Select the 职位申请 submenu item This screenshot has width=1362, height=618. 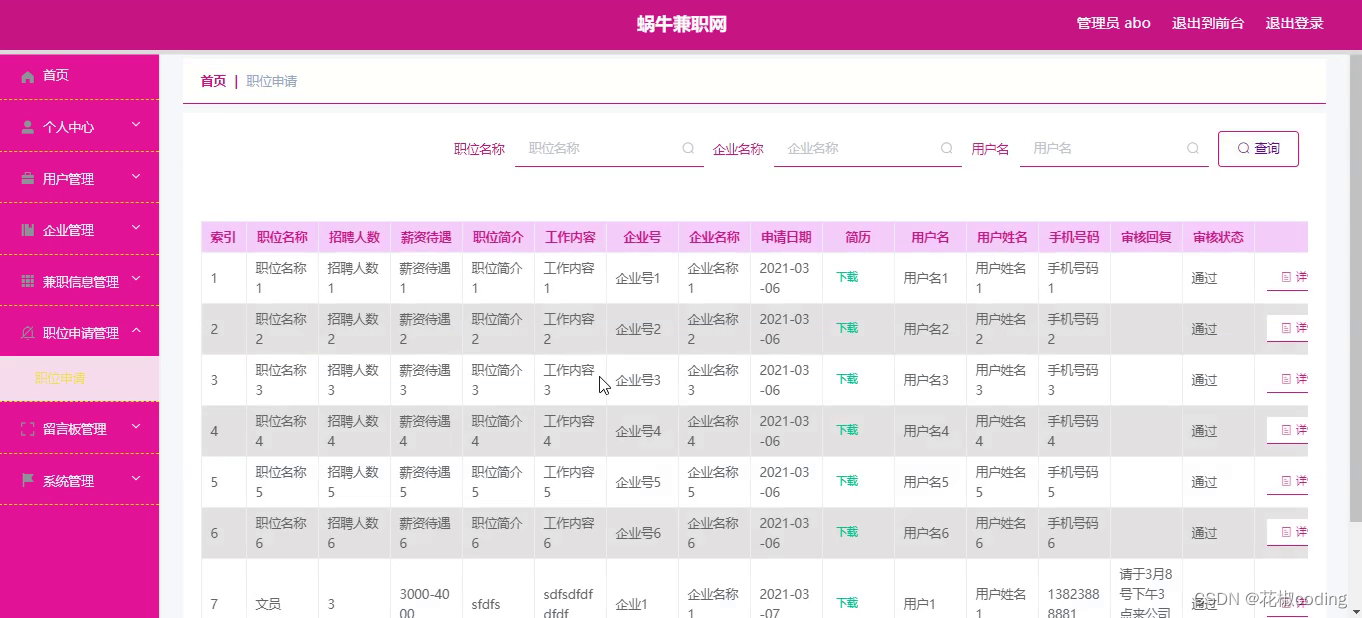(79, 379)
